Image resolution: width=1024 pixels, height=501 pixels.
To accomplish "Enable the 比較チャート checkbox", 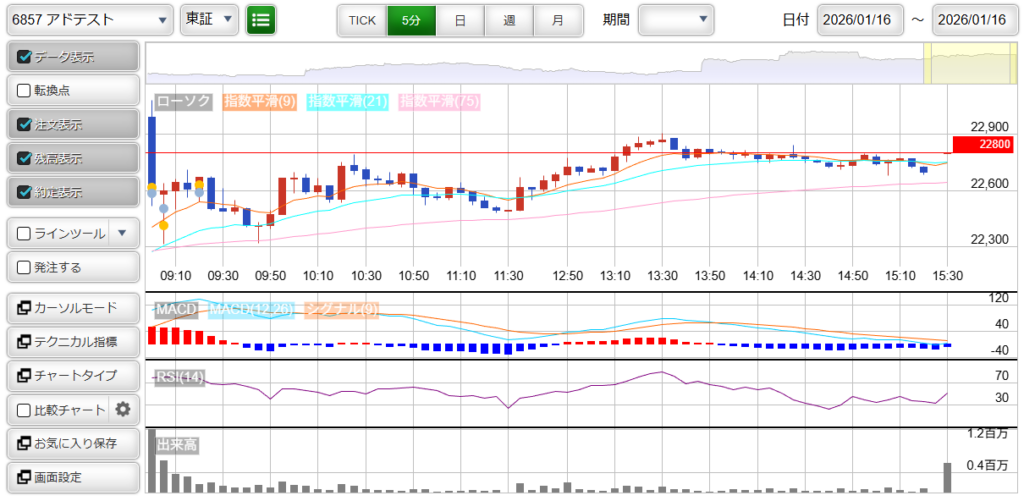I will pos(25,409).
